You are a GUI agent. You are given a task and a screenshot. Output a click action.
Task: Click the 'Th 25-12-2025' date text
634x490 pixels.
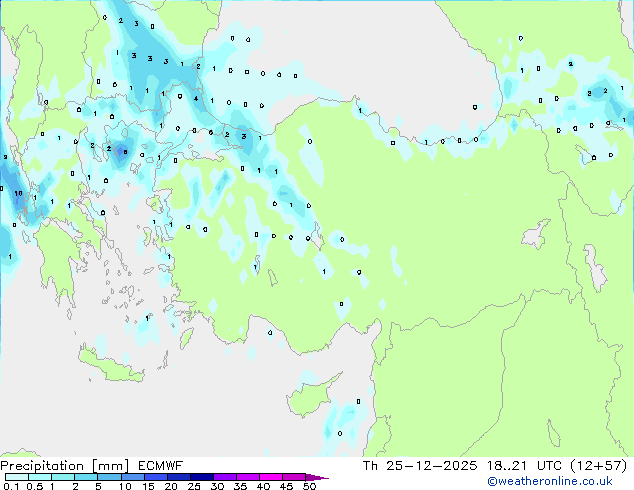point(420,466)
